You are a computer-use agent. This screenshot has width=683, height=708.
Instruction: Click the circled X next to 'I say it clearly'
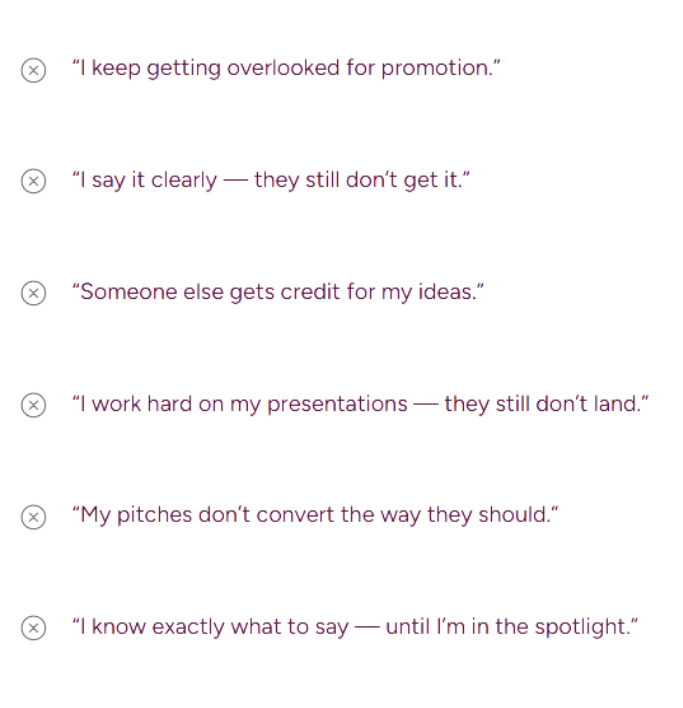coord(33,182)
